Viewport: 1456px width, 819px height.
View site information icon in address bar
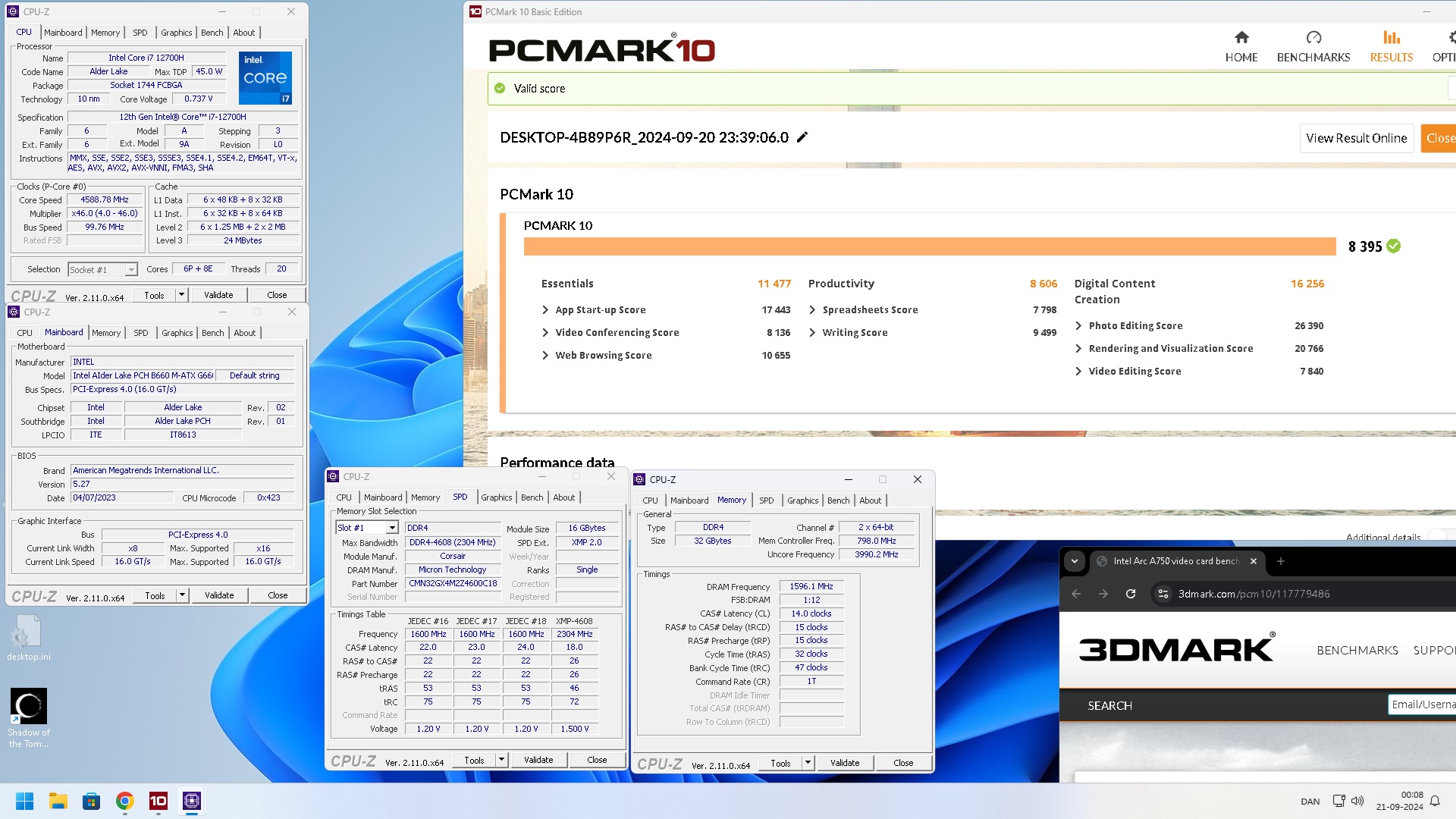tap(1163, 594)
